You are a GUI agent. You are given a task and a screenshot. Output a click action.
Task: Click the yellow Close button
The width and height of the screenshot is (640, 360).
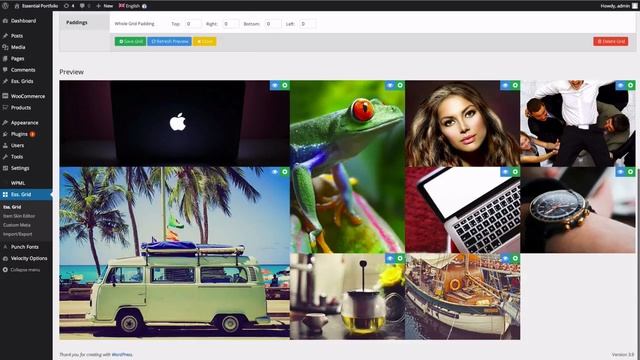204,41
